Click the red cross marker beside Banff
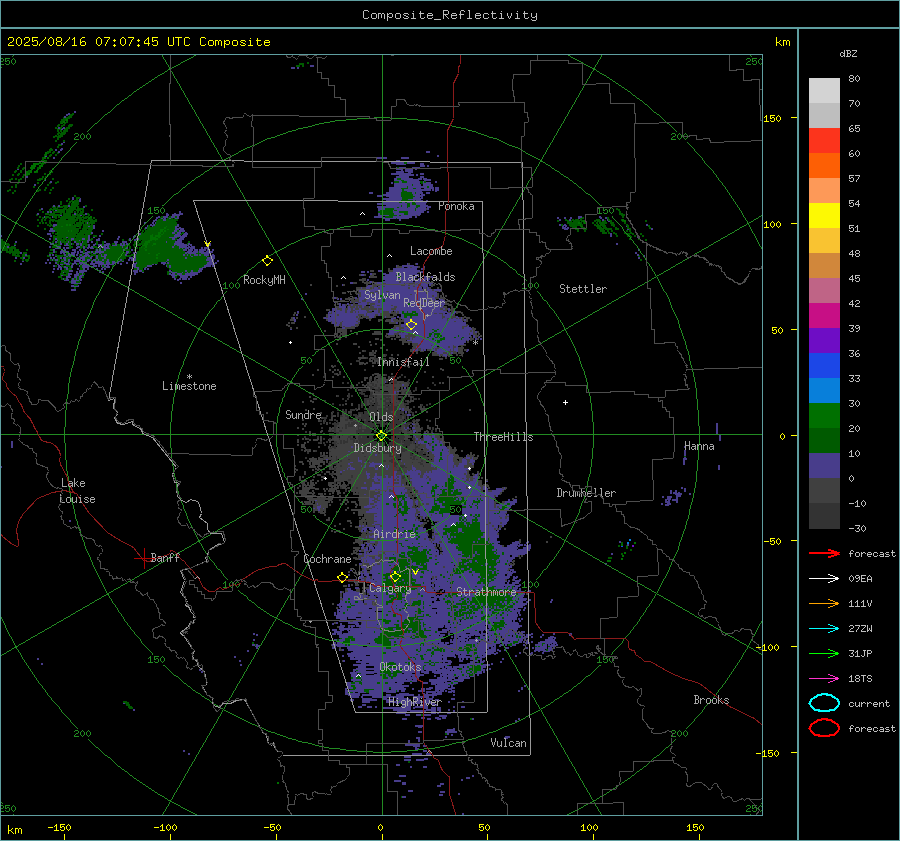900x841 pixels. pos(143,558)
